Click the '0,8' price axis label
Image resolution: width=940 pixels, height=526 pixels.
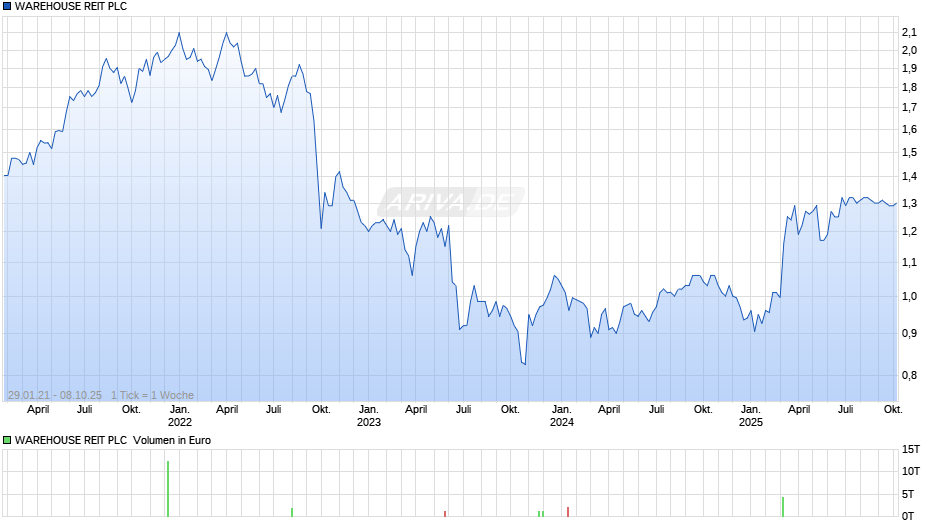click(909, 375)
